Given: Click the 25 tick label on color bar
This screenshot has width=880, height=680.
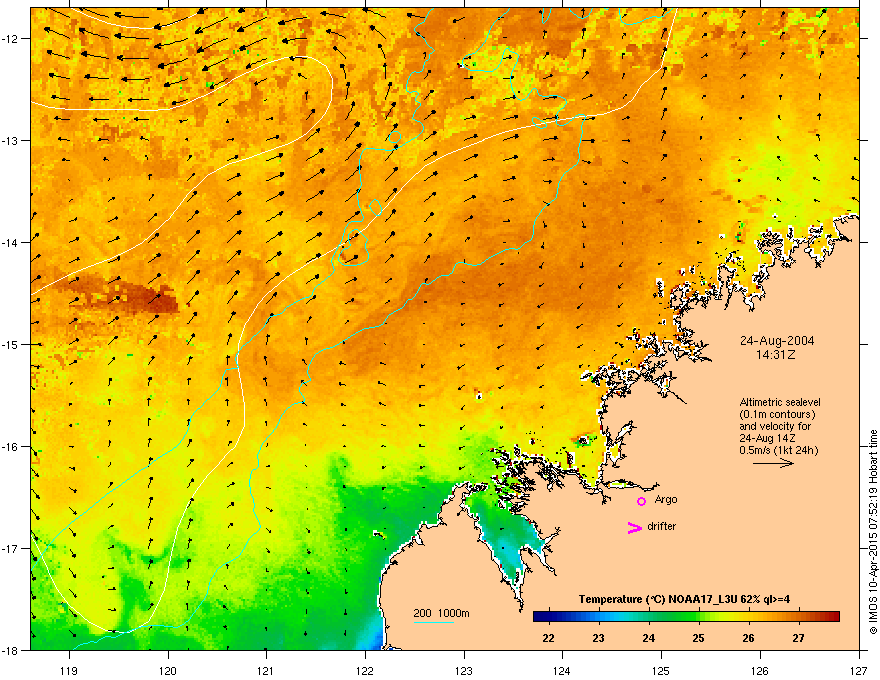Looking at the screenshot, I should point(698,638).
